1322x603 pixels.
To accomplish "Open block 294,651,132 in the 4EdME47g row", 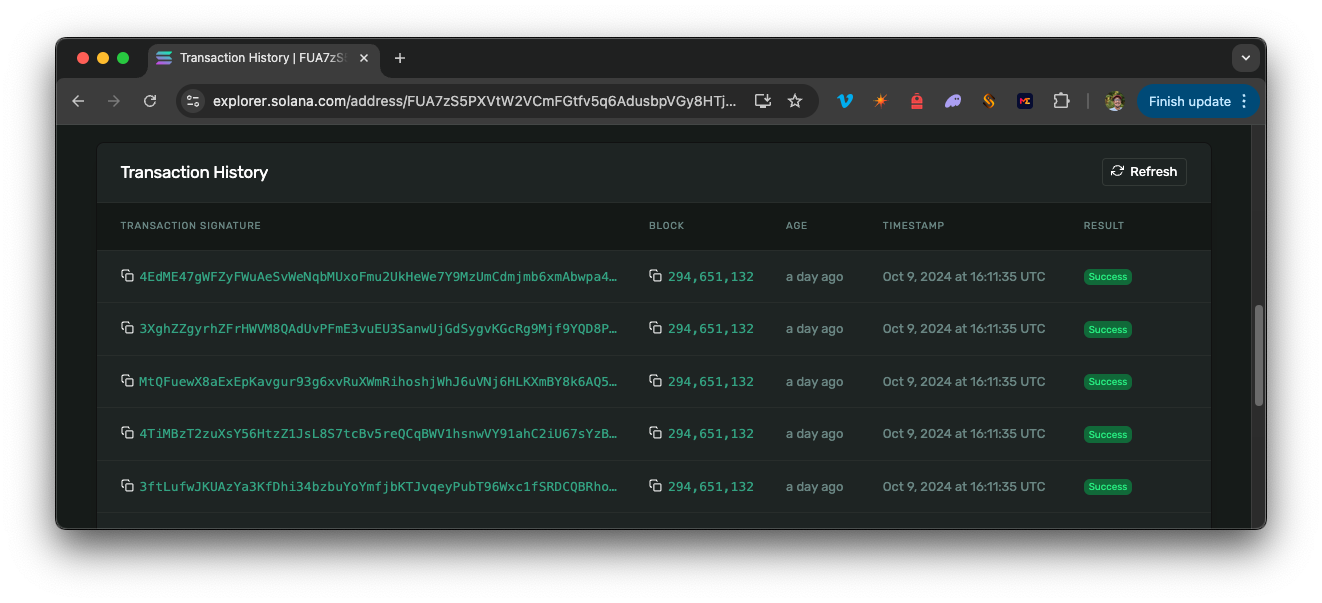I will pos(711,277).
